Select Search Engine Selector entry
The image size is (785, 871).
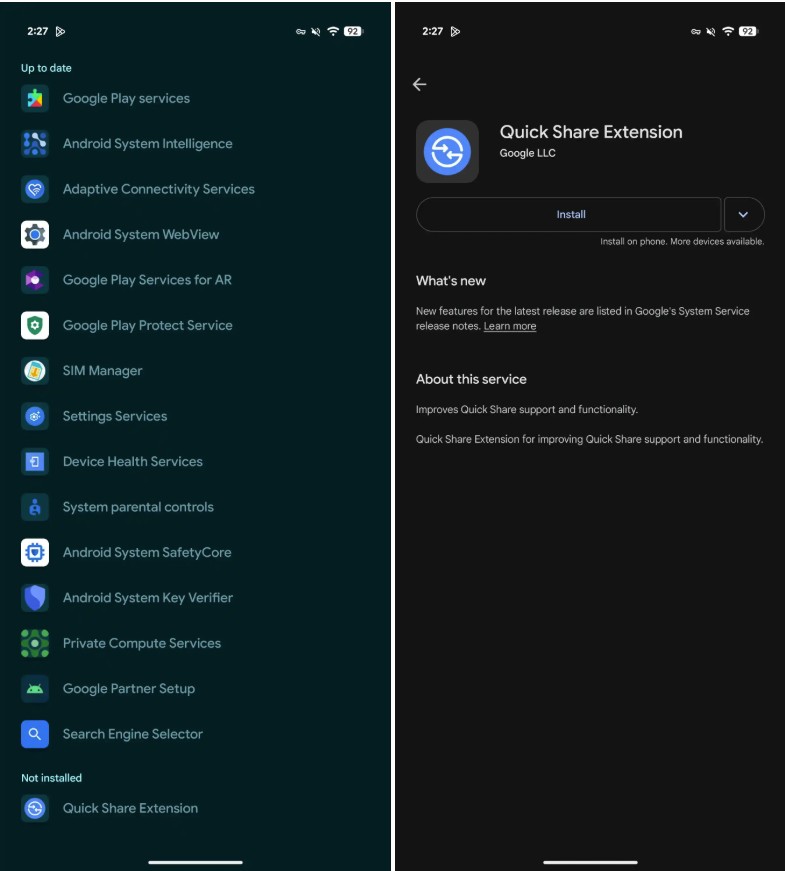pos(196,734)
